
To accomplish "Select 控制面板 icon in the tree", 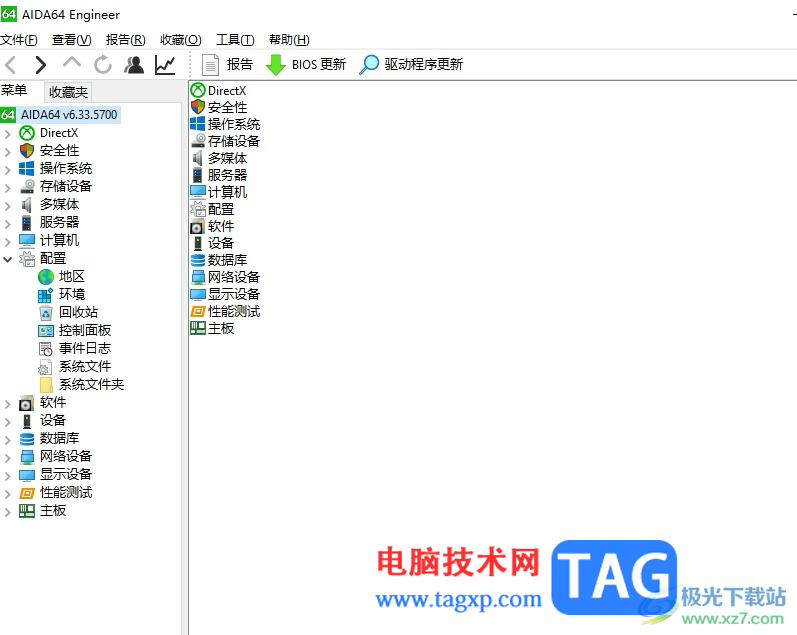I will tap(46, 331).
